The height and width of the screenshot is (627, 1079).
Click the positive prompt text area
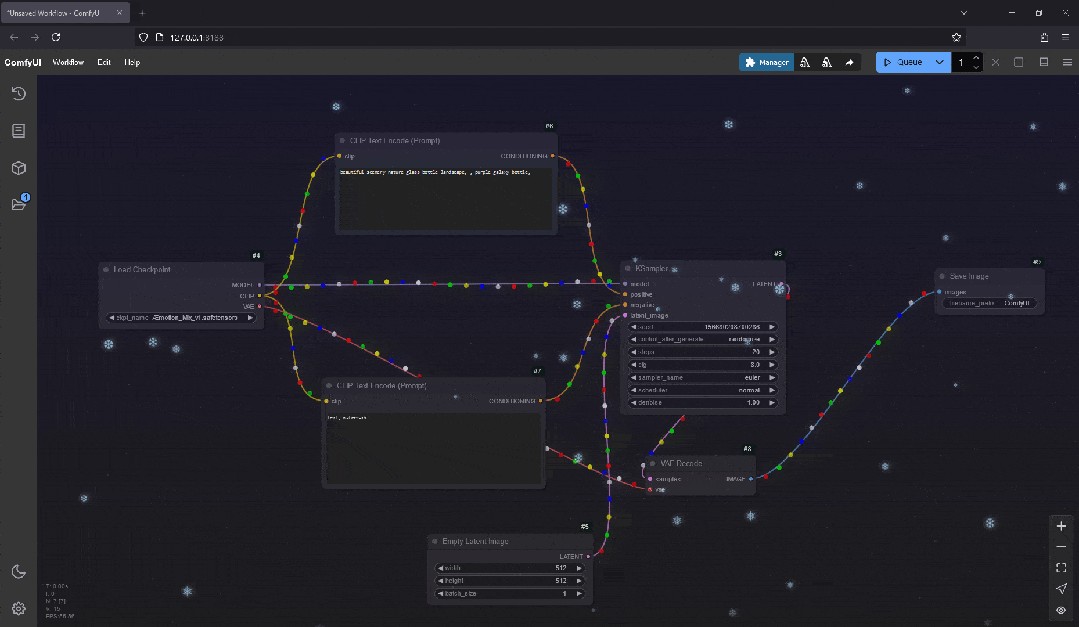pyautogui.click(x=445, y=198)
